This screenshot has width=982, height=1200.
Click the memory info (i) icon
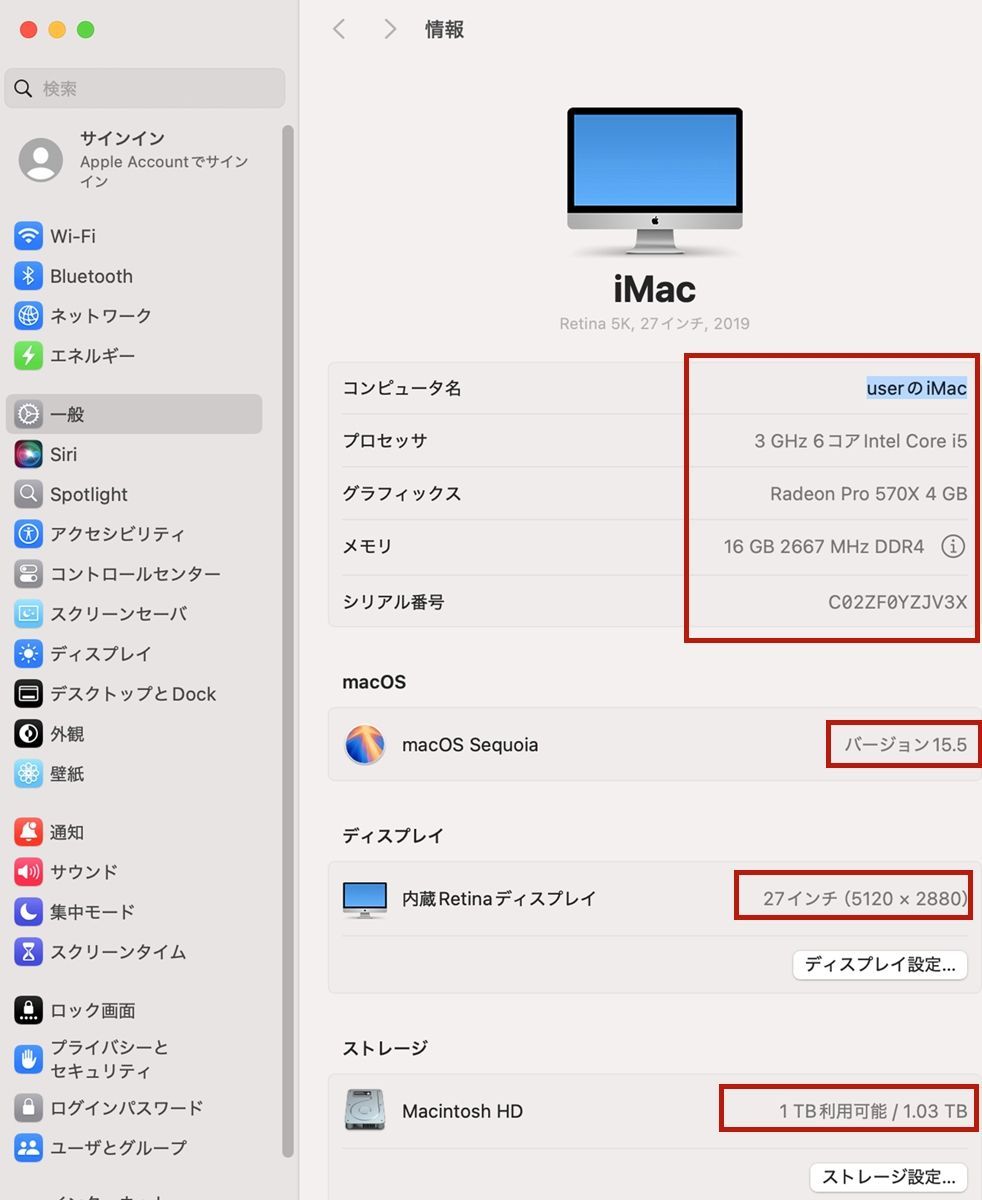pos(953,546)
